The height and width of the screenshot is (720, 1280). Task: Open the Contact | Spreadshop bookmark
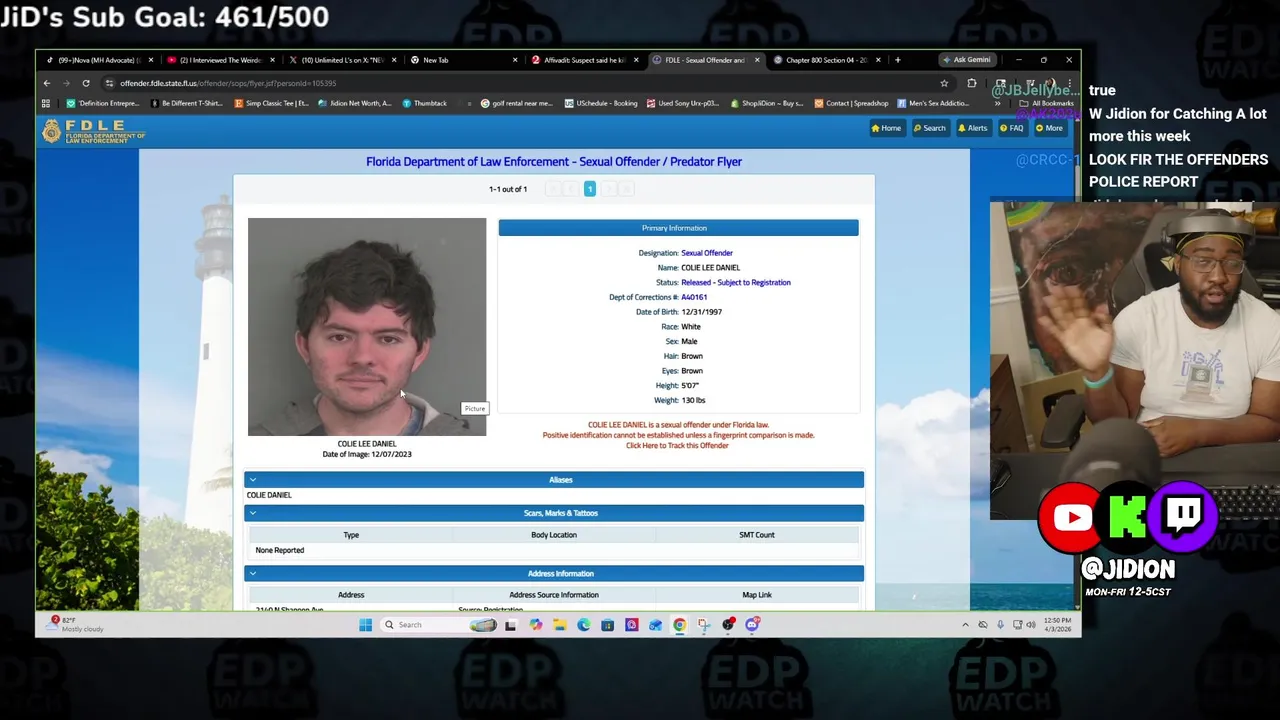tap(851, 103)
